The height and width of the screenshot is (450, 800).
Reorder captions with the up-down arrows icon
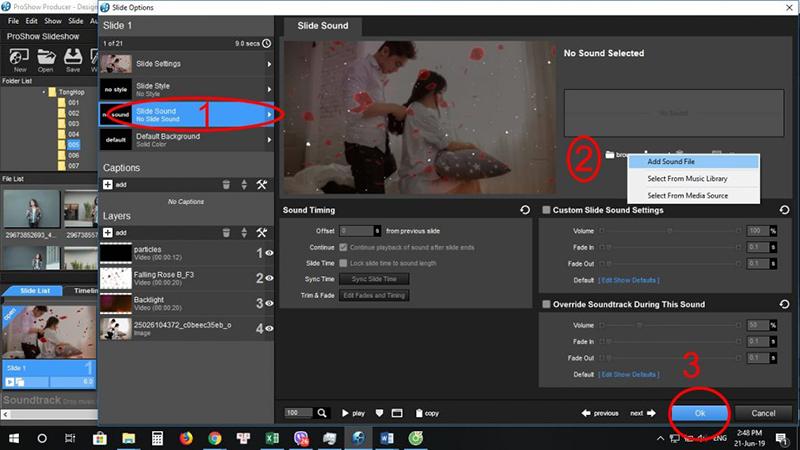pyautogui.click(x=244, y=185)
